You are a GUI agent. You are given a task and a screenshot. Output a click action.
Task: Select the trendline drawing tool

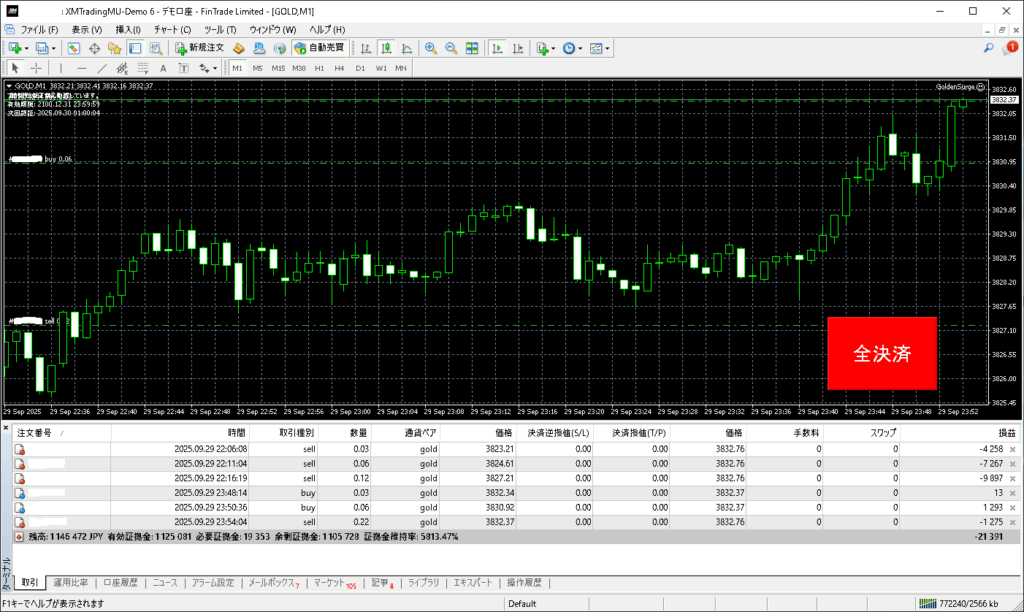point(101,68)
